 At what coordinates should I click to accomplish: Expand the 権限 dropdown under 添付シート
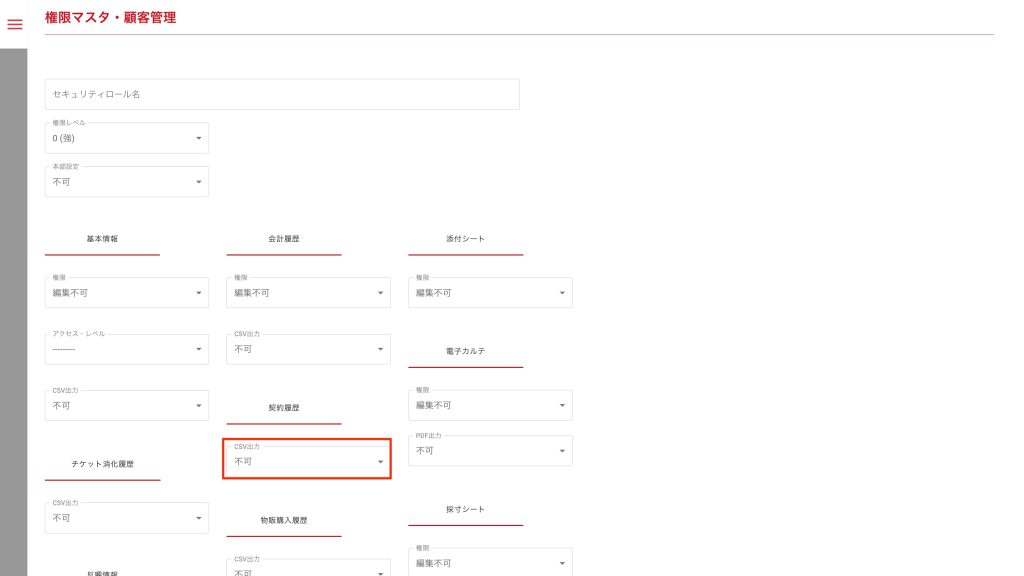pos(490,293)
